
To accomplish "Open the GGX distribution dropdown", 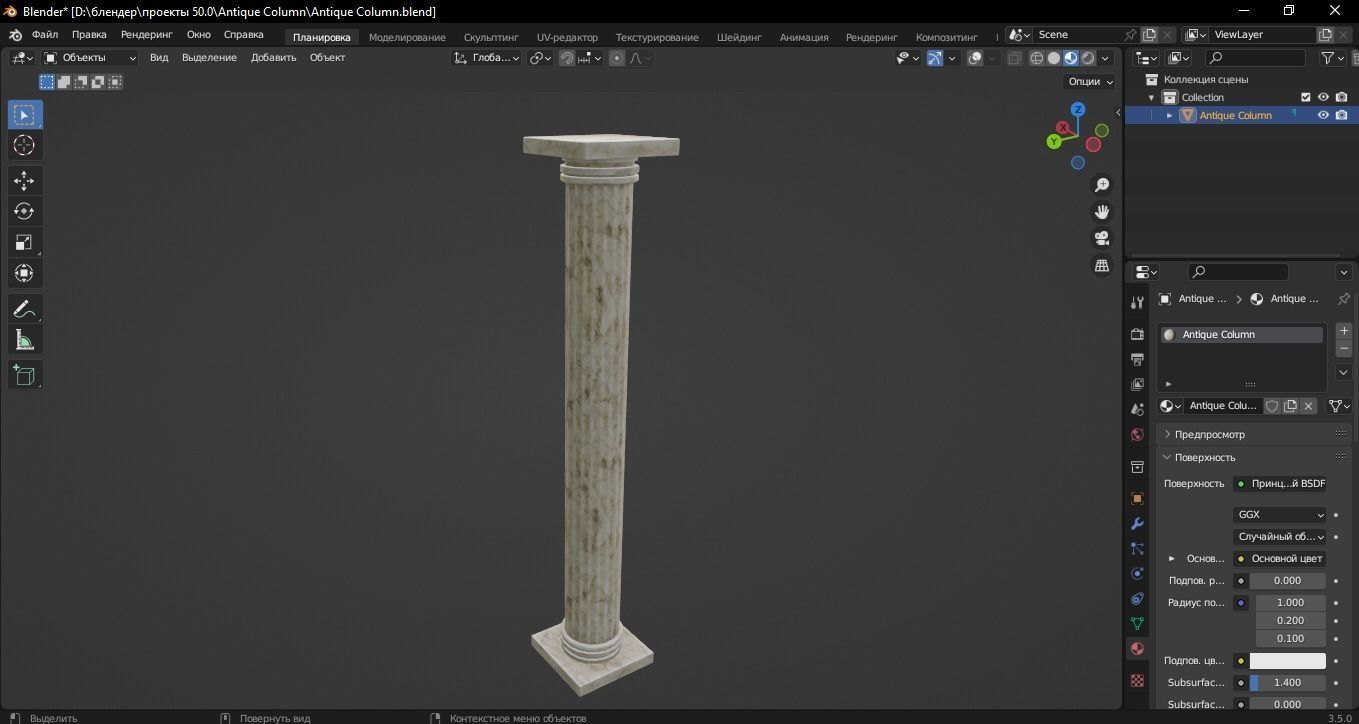I will [1280, 515].
